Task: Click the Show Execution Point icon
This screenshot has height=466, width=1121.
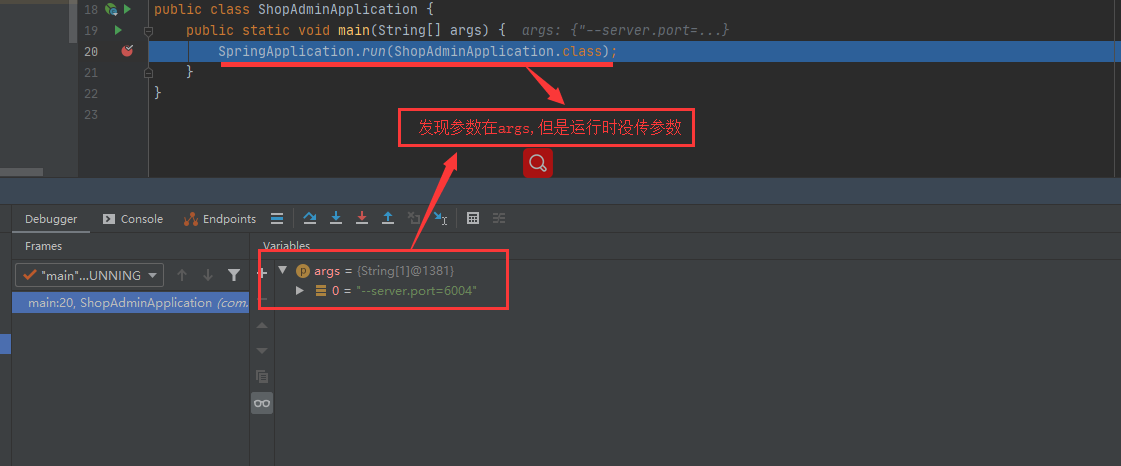Action: click(277, 218)
